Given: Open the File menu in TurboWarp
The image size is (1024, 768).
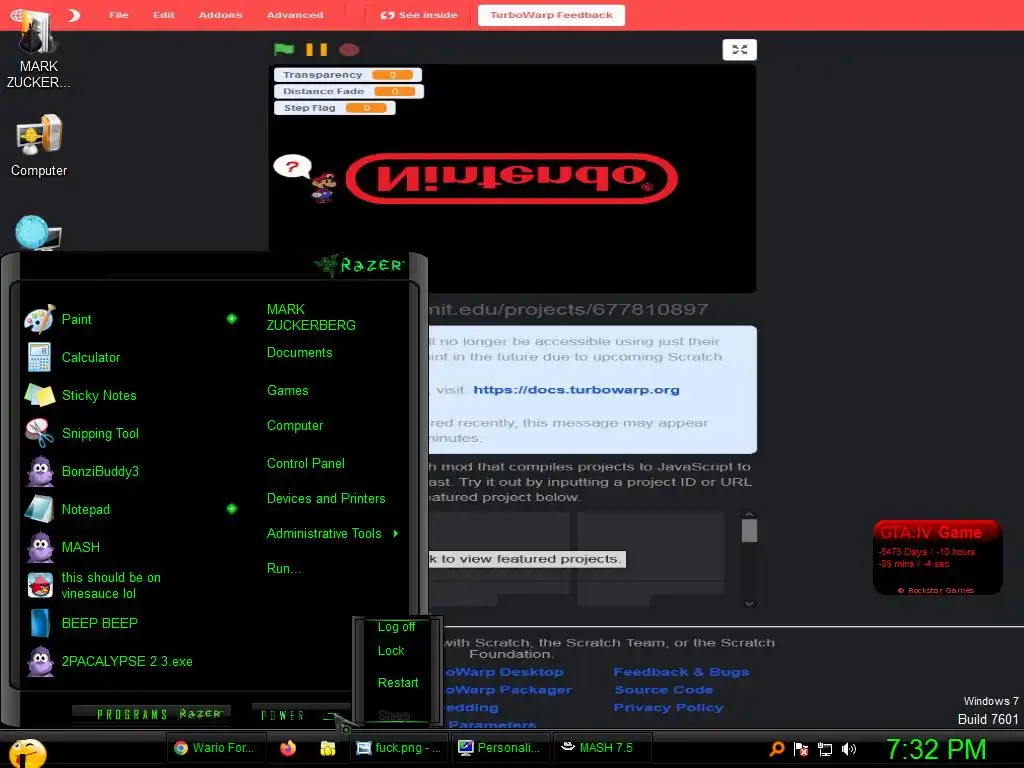Looking at the screenshot, I should click(x=118, y=14).
